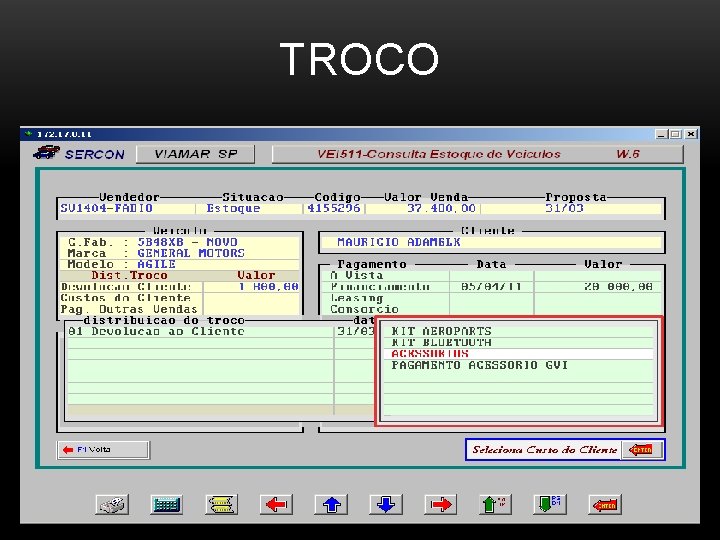Click the Valor Venda 37.400,00 field

[423, 208]
